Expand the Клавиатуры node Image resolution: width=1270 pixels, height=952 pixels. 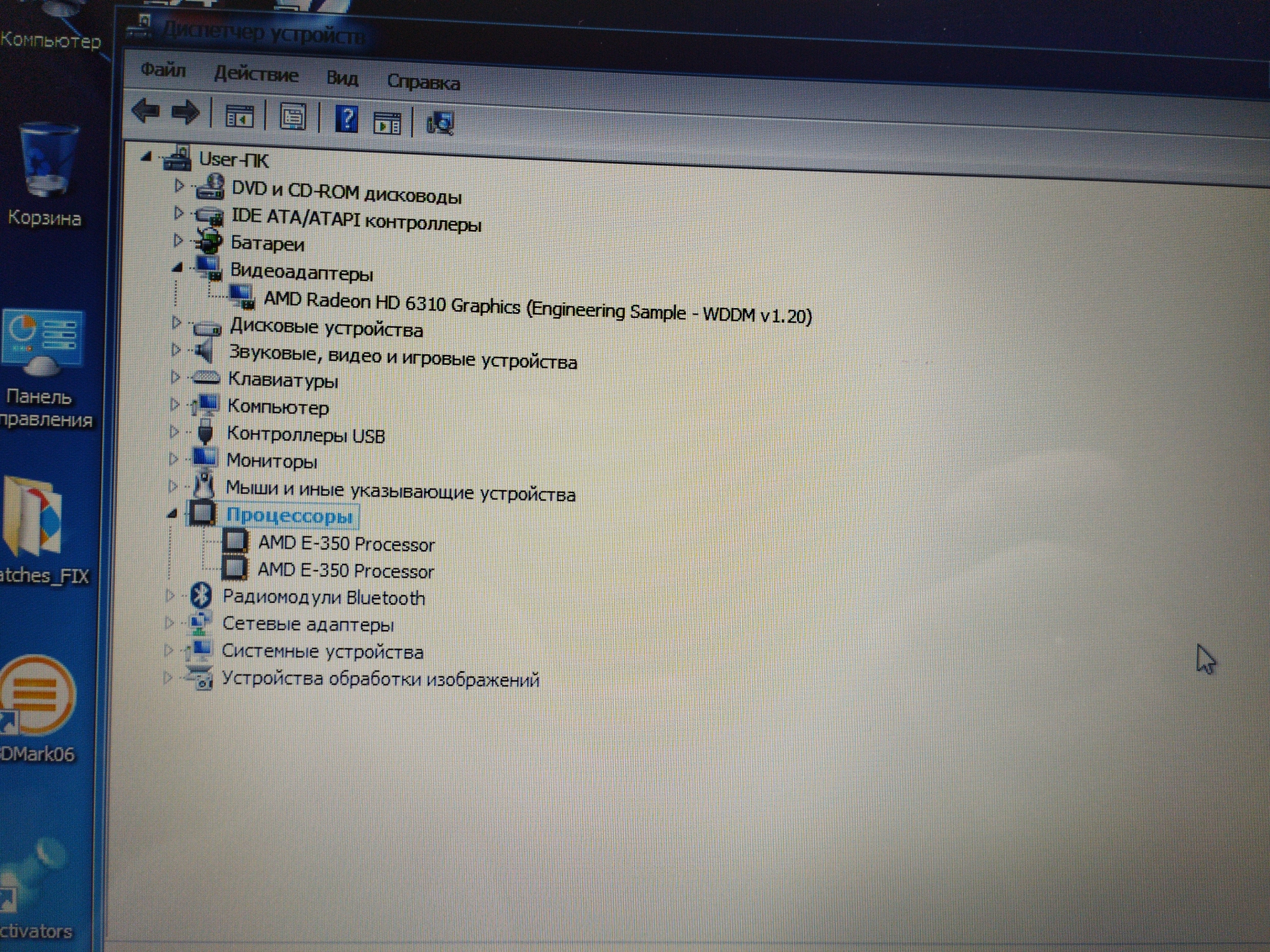[175, 377]
